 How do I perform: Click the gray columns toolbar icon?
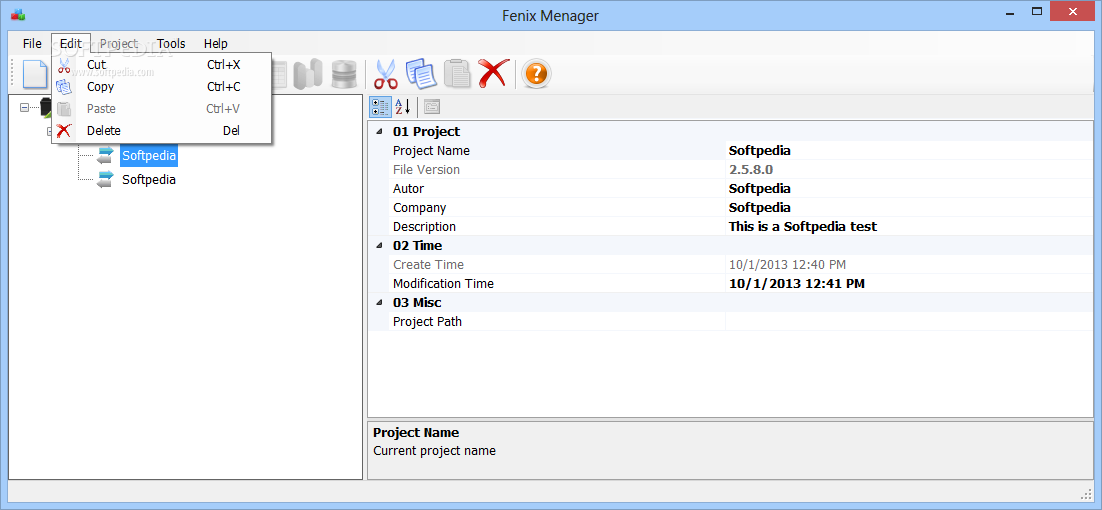pyautogui.click(x=308, y=74)
